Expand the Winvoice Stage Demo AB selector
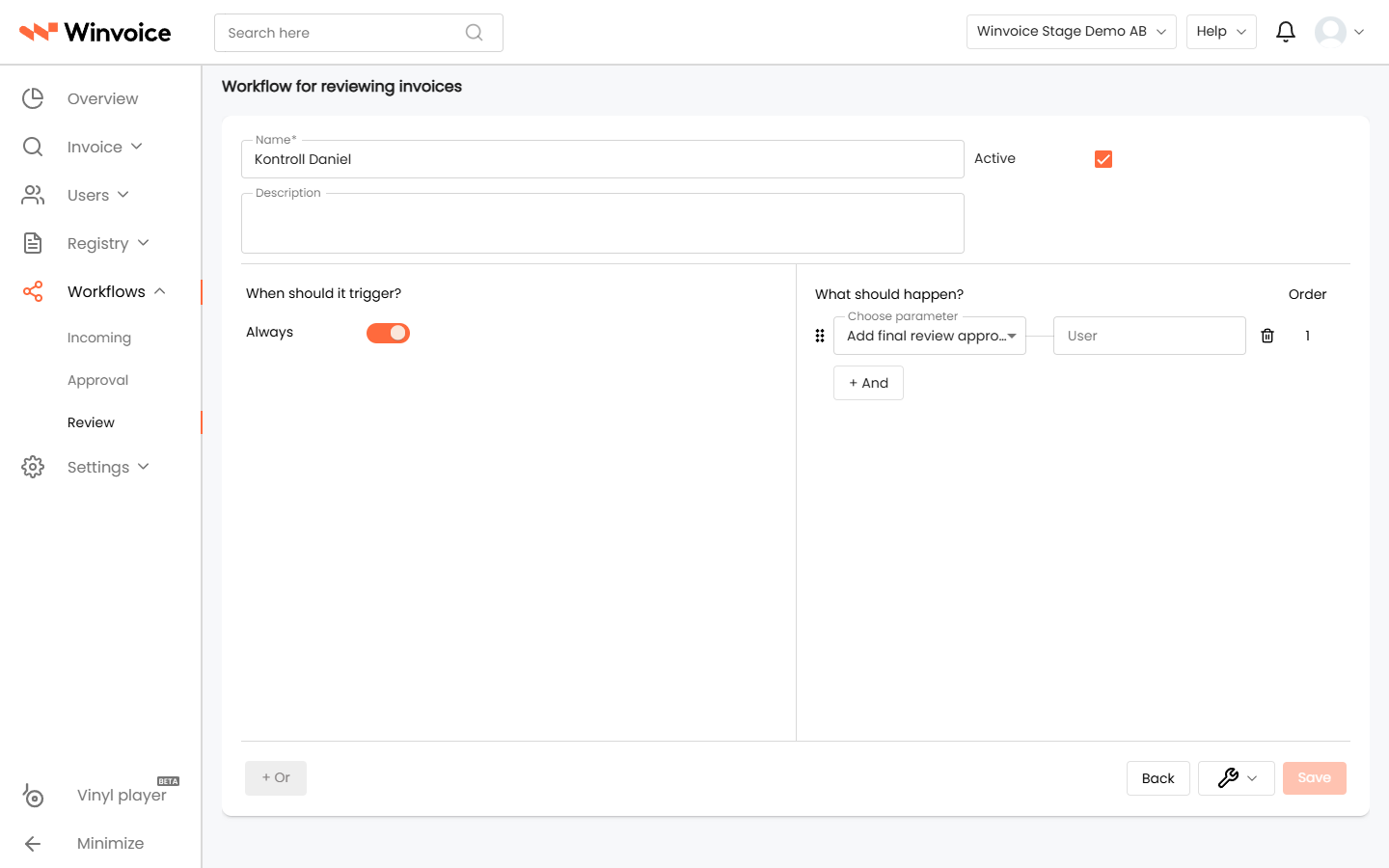 (x=1071, y=32)
